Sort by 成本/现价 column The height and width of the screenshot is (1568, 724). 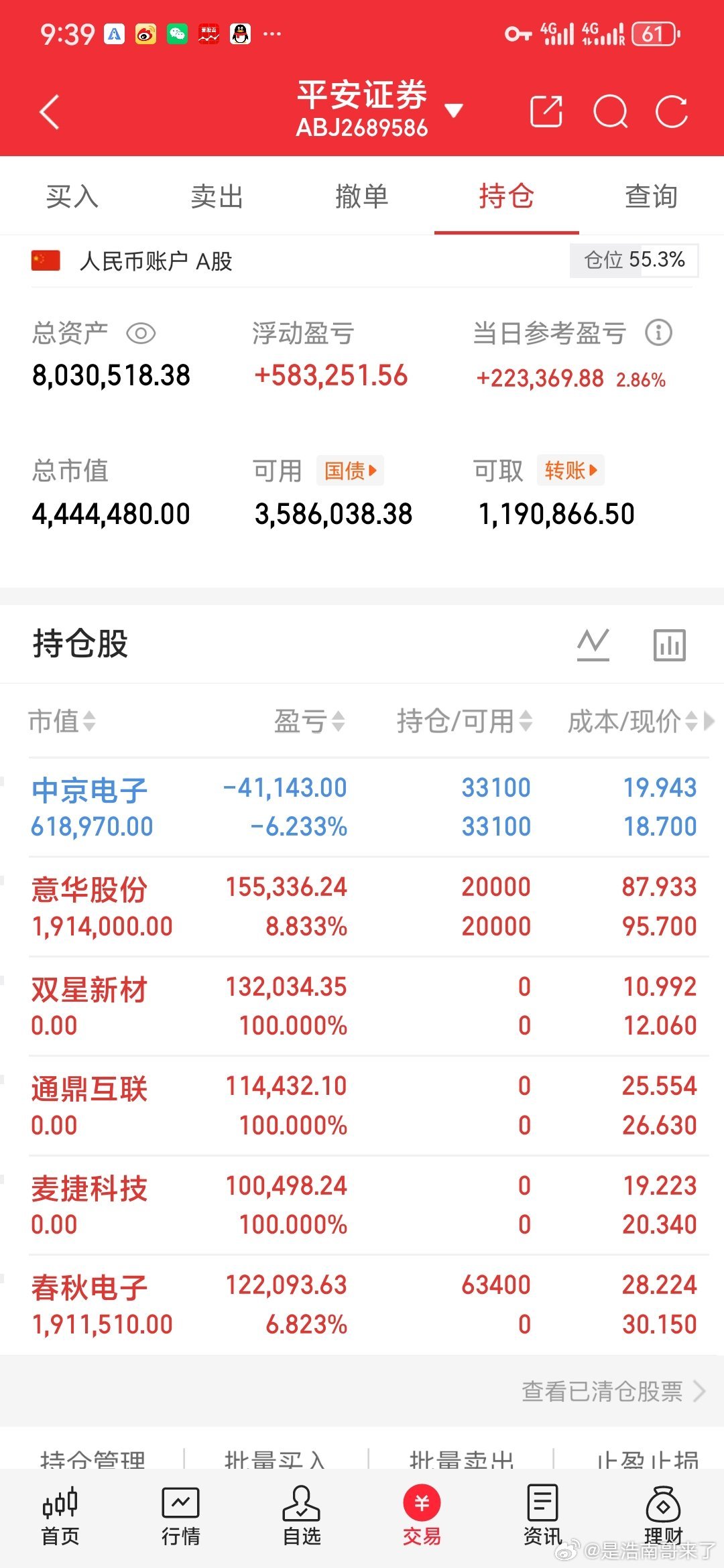pyautogui.click(x=632, y=722)
